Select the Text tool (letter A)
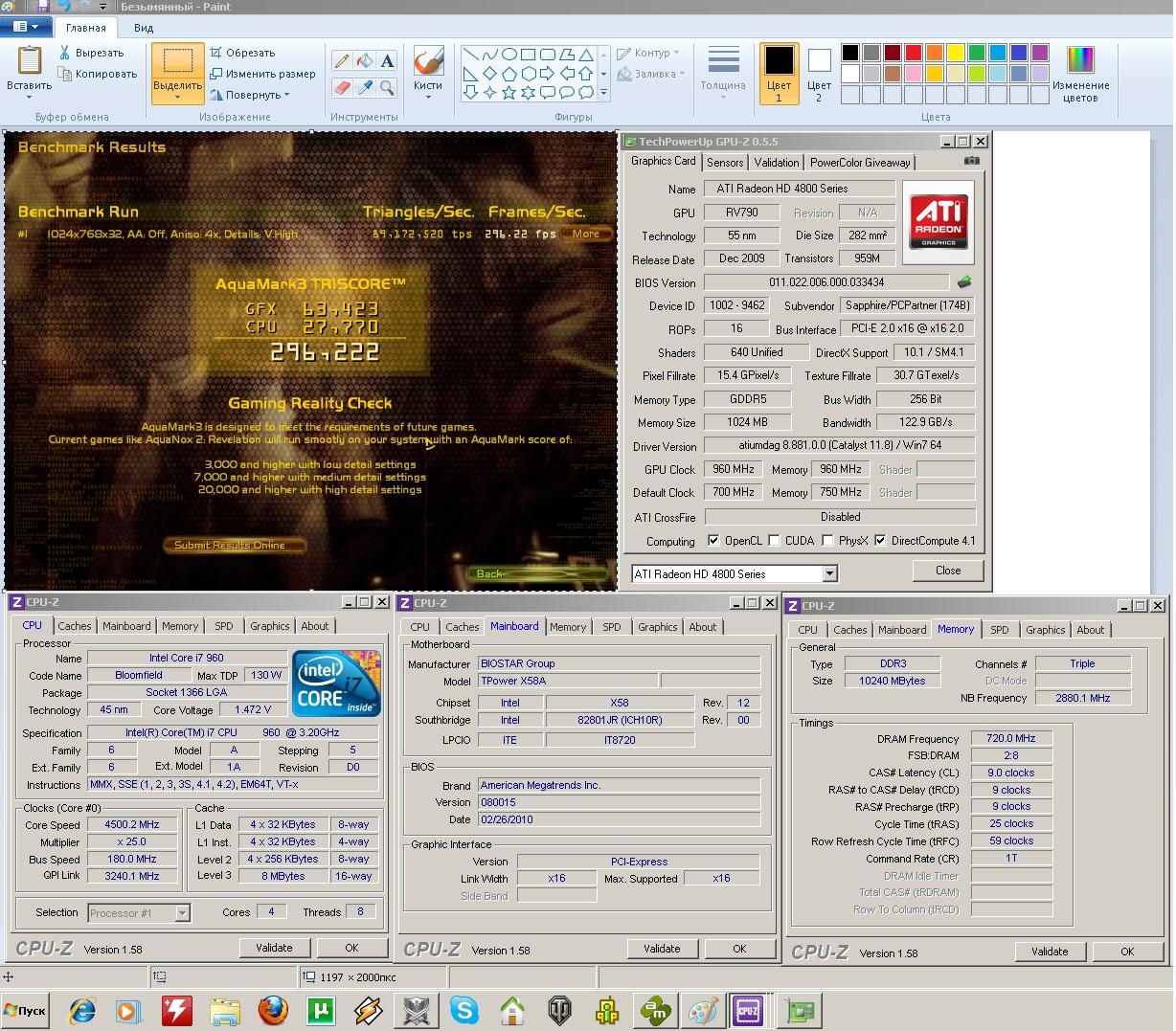The width and height of the screenshot is (1176, 1031). pyautogui.click(x=387, y=60)
